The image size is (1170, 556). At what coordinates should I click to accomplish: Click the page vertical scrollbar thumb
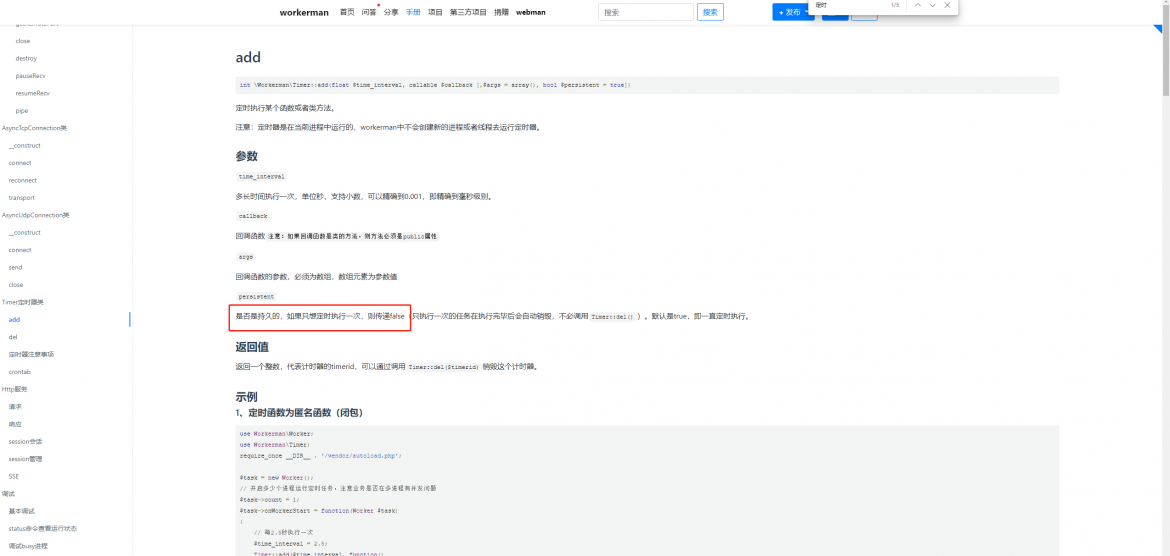[x=1166, y=52]
